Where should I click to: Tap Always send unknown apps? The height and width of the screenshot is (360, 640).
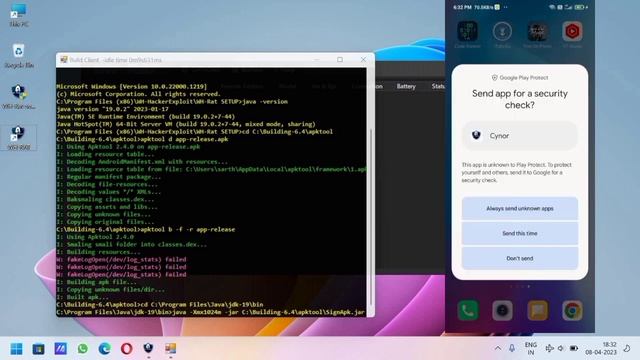click(520, 208)
